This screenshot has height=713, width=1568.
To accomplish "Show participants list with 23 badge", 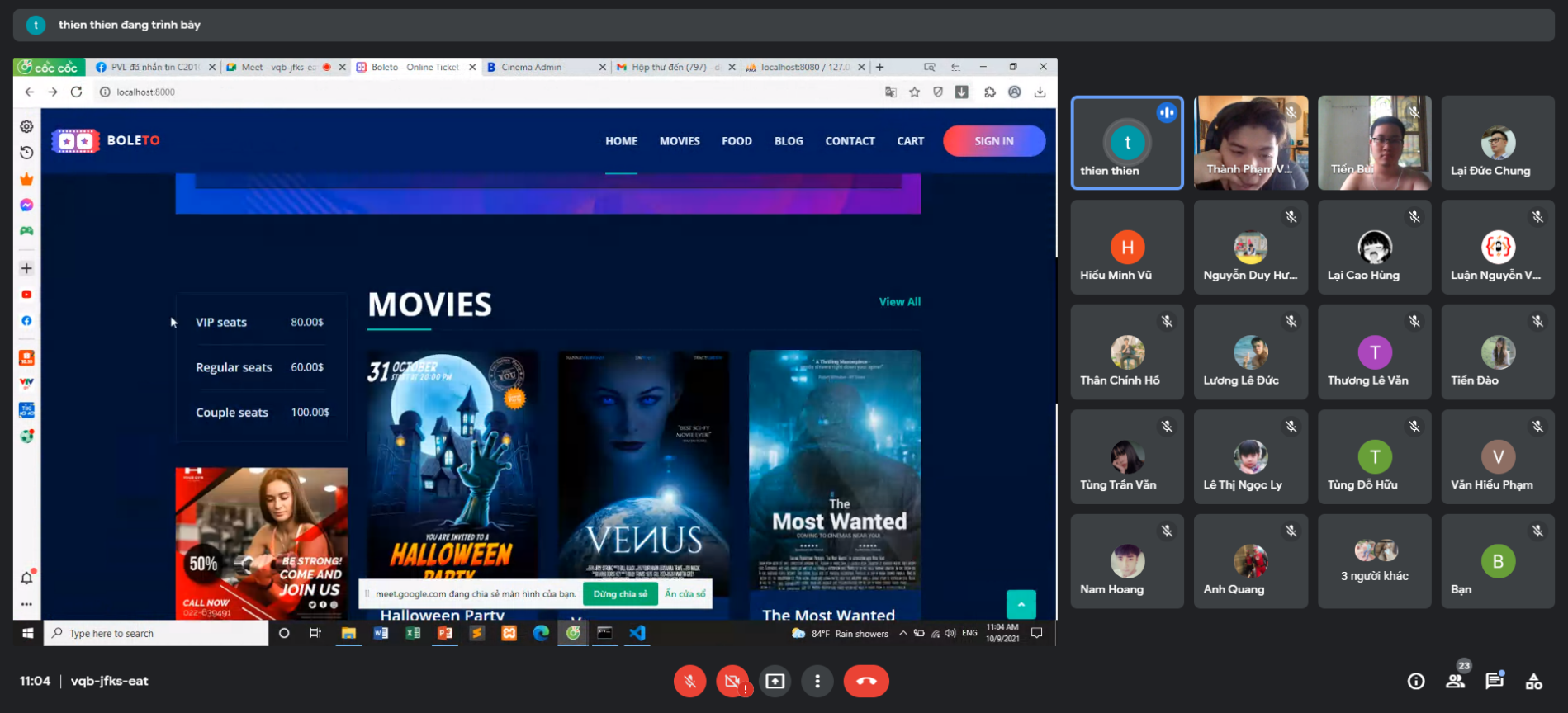I will [x=1456, y=681].
